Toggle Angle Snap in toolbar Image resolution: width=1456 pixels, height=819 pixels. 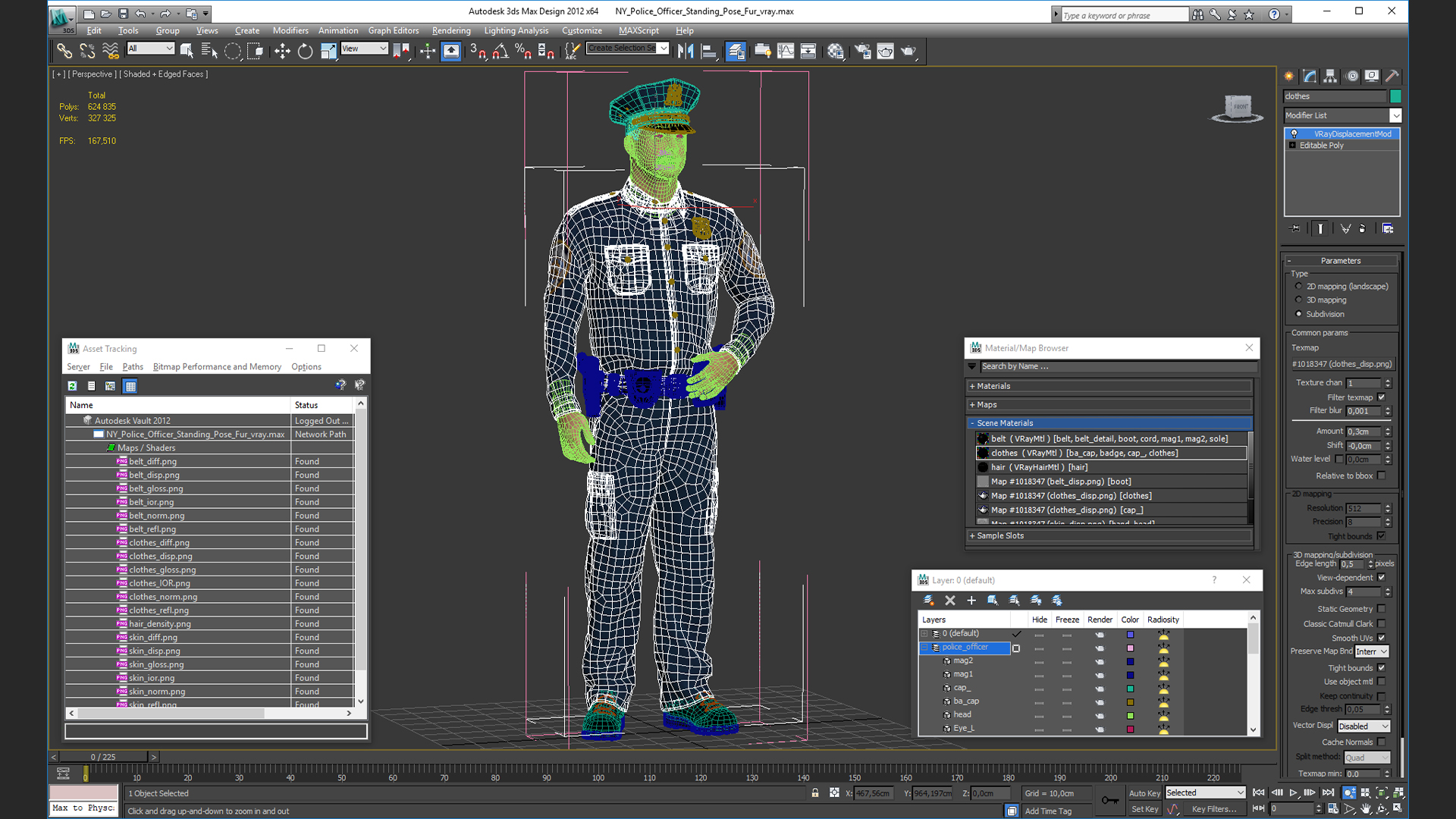500,51
